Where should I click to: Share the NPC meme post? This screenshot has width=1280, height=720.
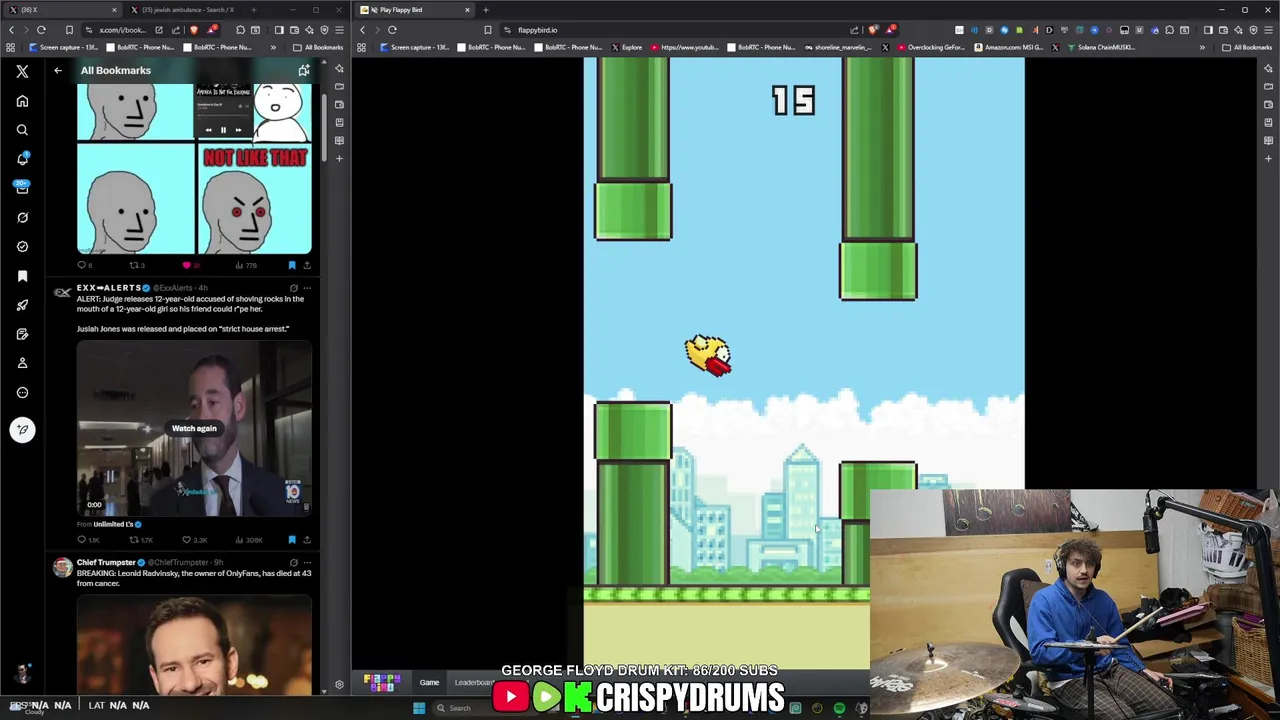pyautogui.click(x=307, y=265)
